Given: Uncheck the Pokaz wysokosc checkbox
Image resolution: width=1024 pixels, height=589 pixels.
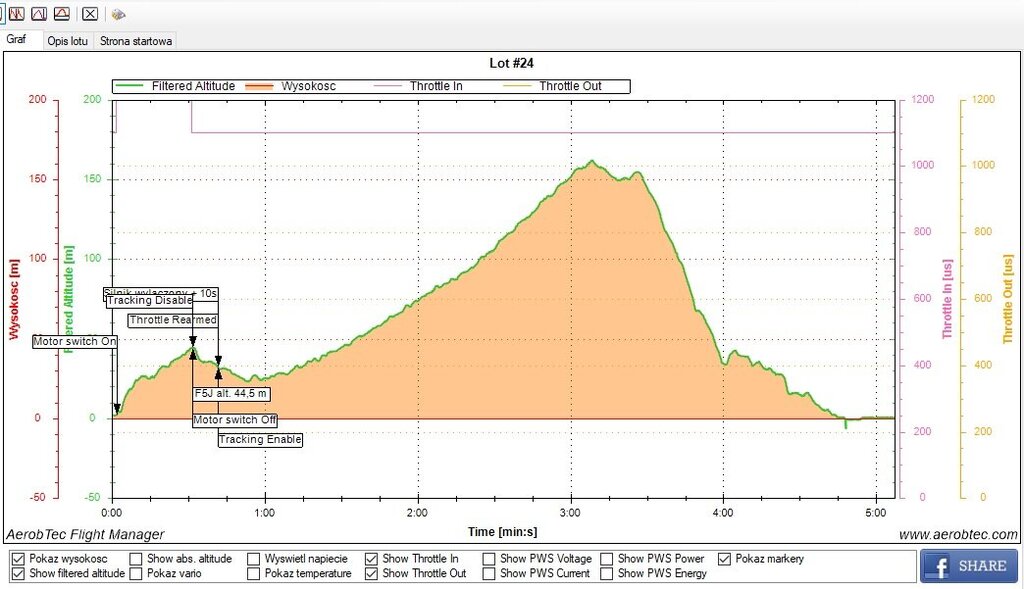Looking at the screenshot, I should pos(18,559).
